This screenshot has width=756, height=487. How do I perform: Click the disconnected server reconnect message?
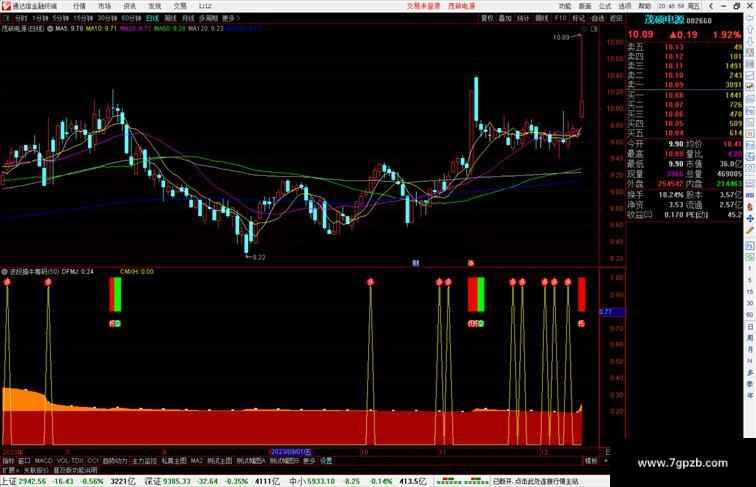click(535, 481)
